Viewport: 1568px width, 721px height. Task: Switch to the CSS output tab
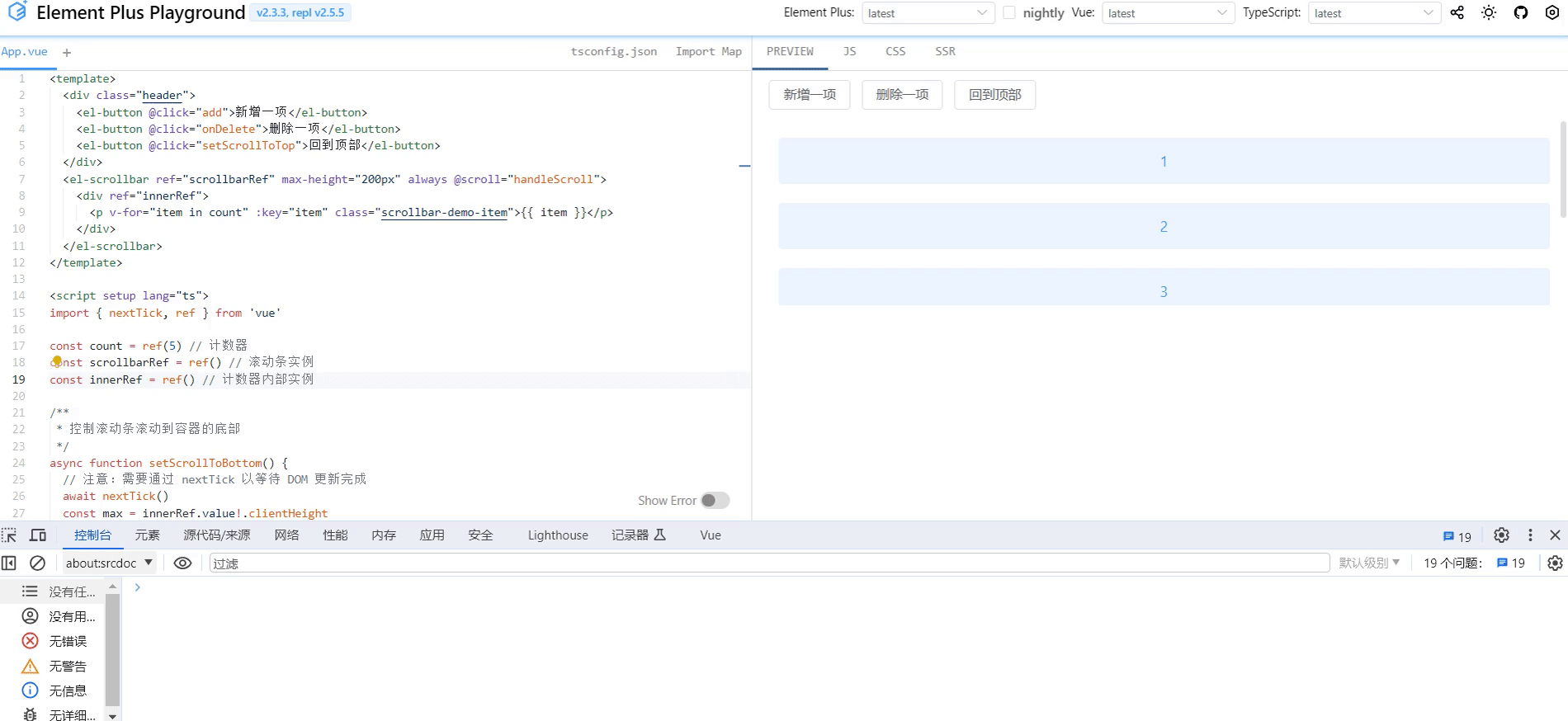coord(895,51)
